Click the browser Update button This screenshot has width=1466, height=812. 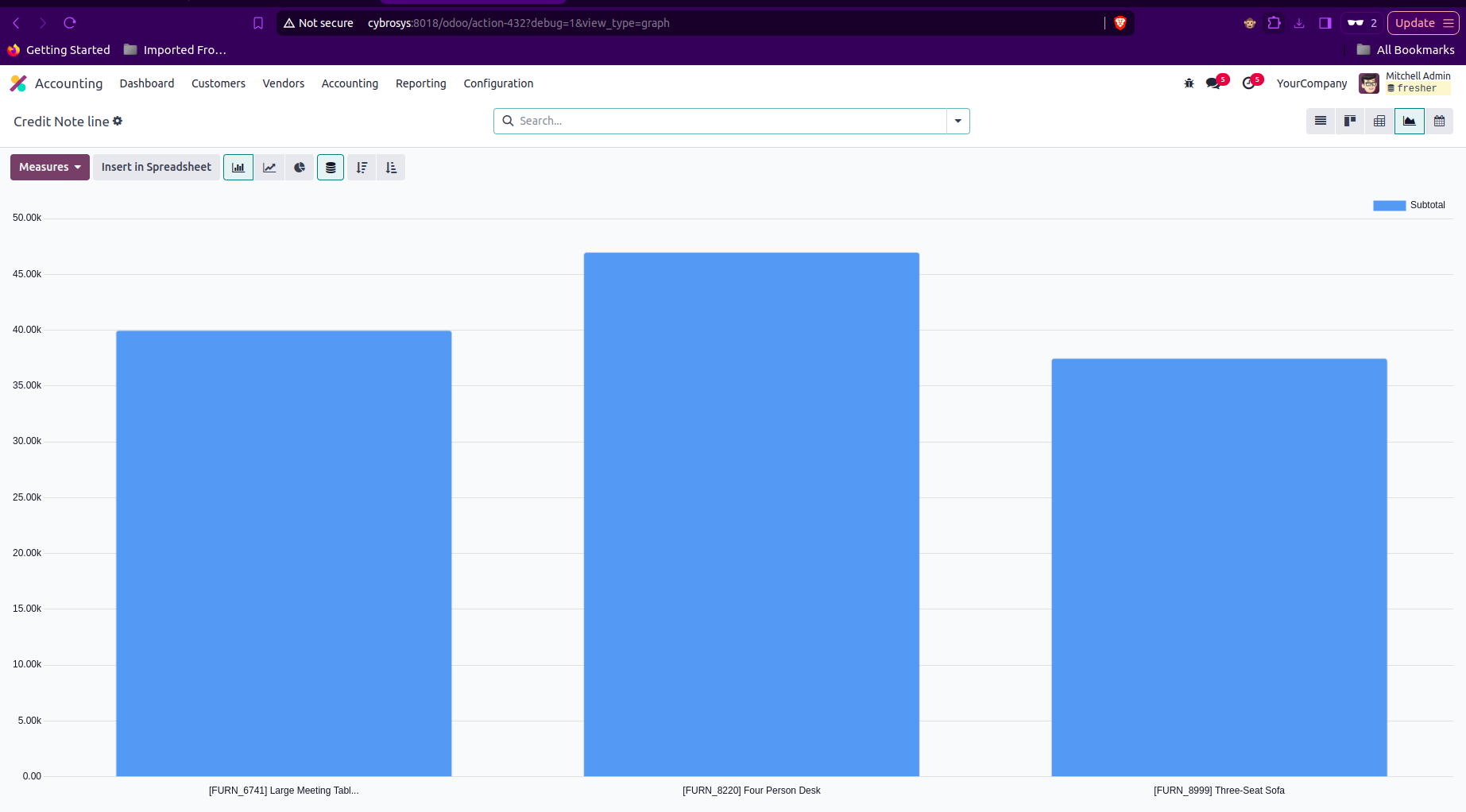[1414, 23]
